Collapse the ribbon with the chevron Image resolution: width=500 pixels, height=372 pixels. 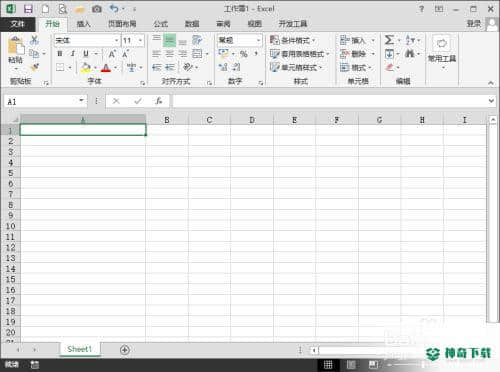pos(491,83)
